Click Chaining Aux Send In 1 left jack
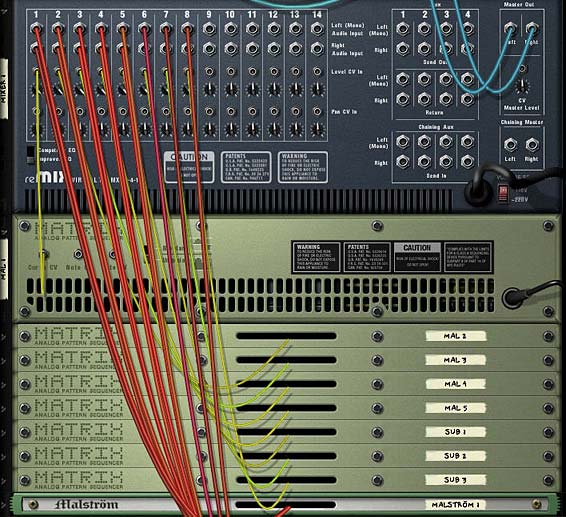The width and height of the screenshot is (566, 517). 403,142
